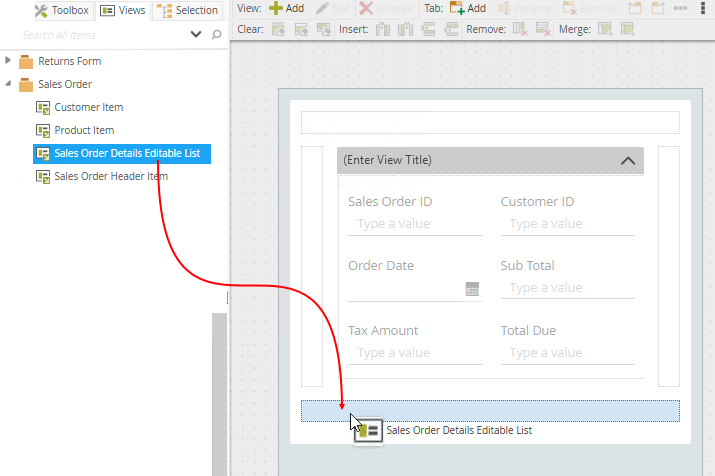The image size is (715, 476).
Task: Click the left panel vertical scrollbar
Action: (x=219, y=394)
